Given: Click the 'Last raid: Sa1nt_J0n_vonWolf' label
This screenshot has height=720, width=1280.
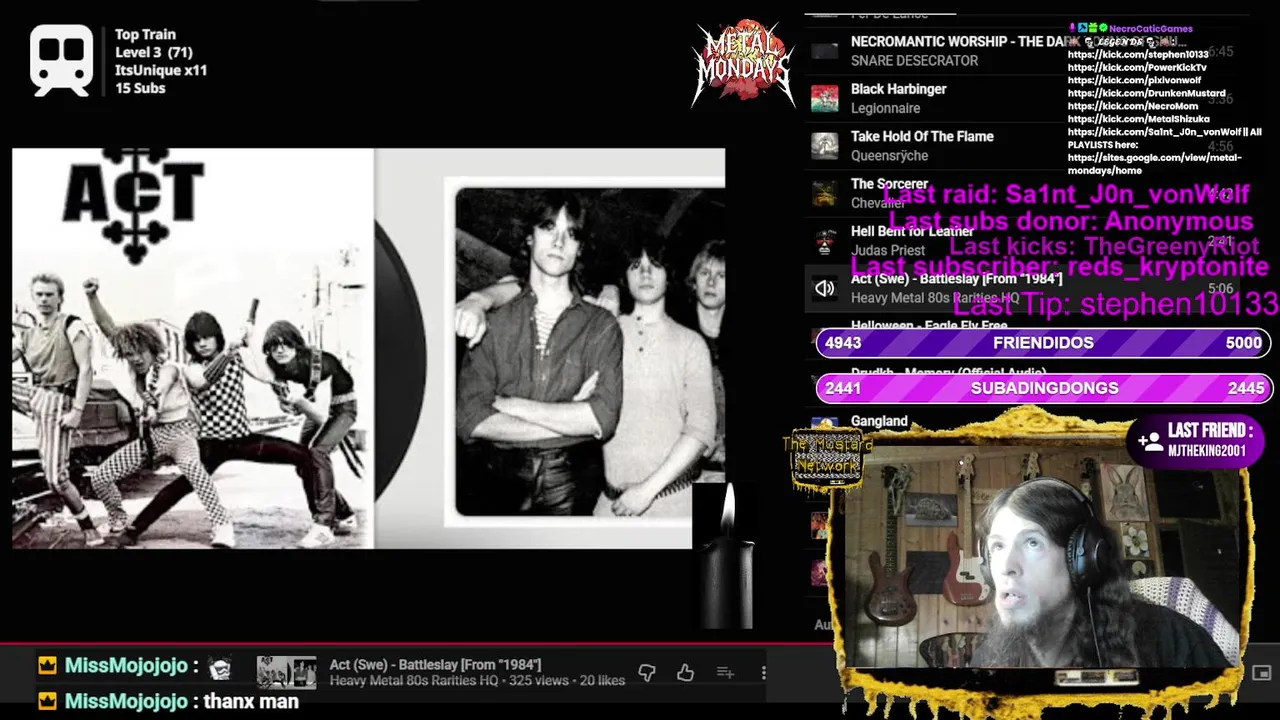Looking at the screenshot, I should click(1067, 194).
